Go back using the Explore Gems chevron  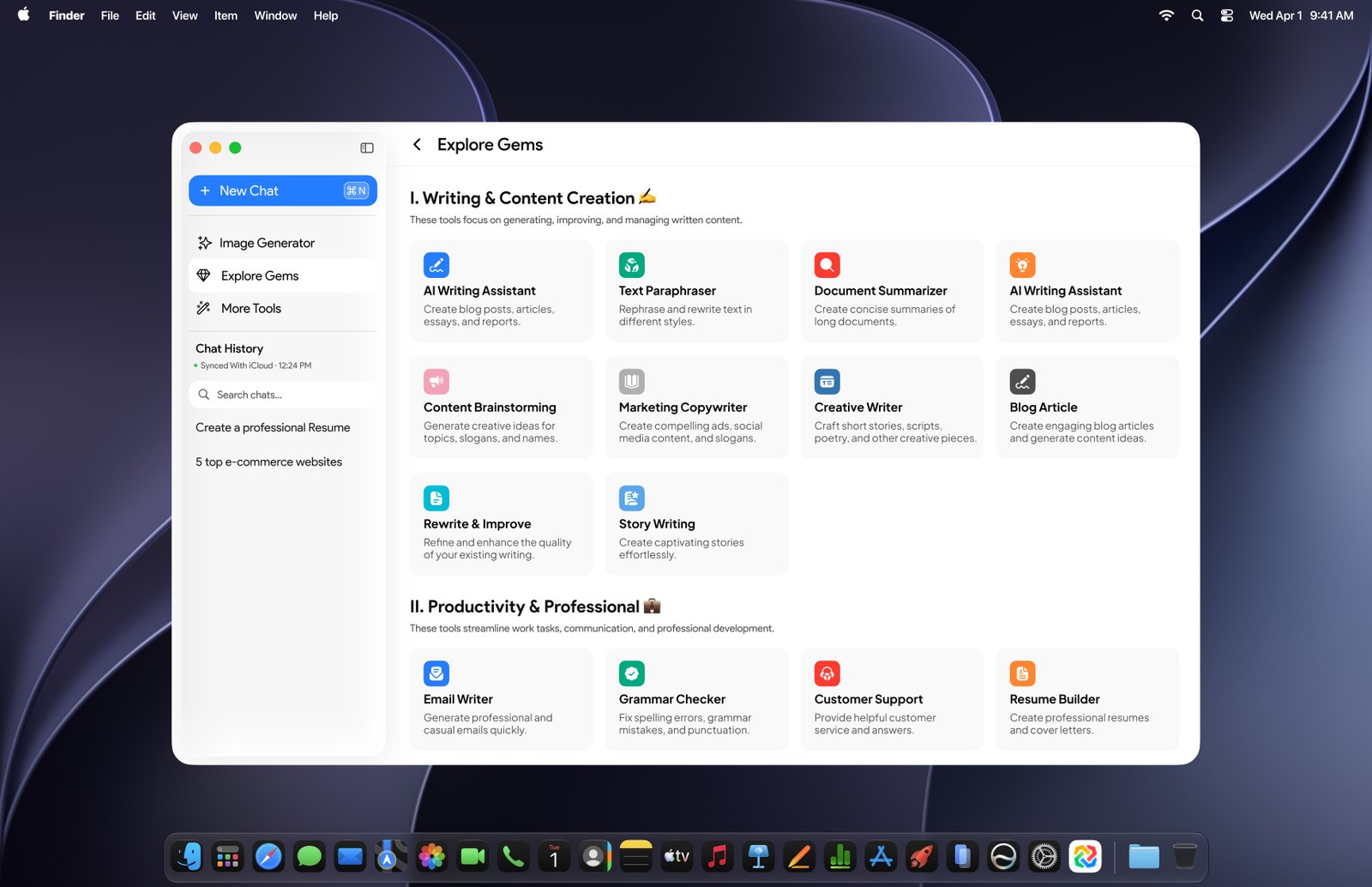click(417, 144)
